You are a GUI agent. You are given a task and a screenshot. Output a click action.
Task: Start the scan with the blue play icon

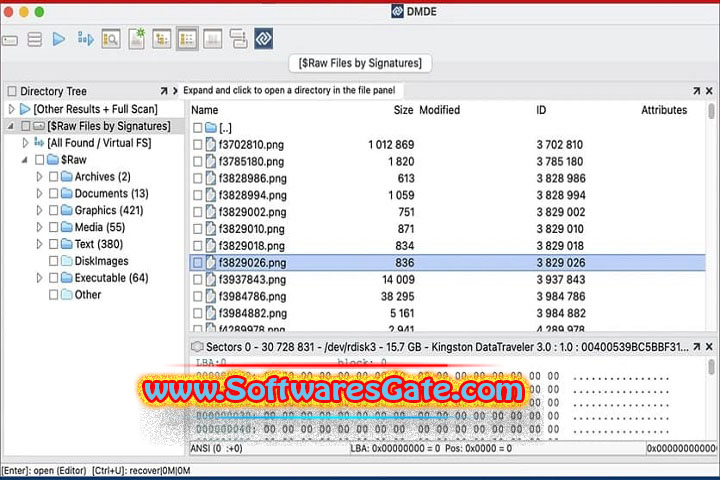pyautogui.click(x=59, y=39)
